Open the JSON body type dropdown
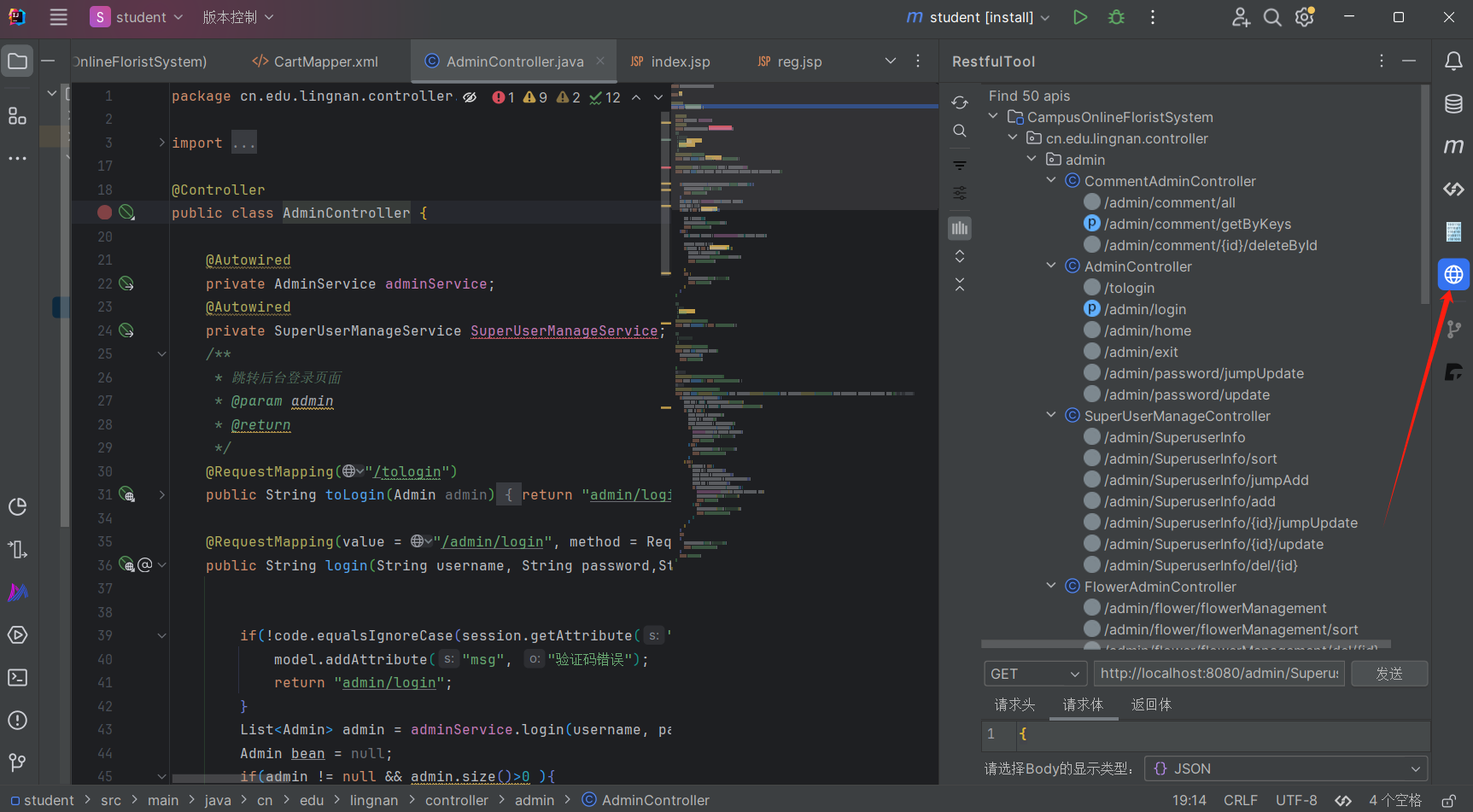Viewport: 1473px width, 812px height. (x=1286, y=768)
